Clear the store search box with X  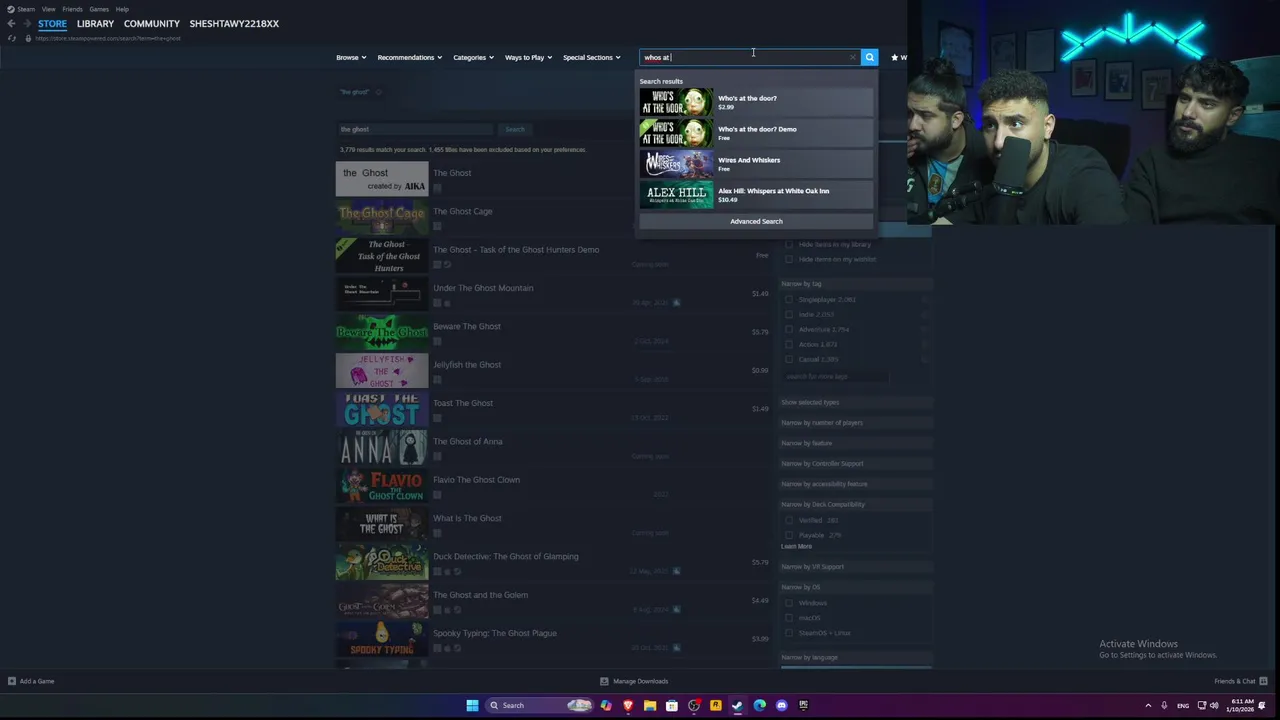point(852,57)
